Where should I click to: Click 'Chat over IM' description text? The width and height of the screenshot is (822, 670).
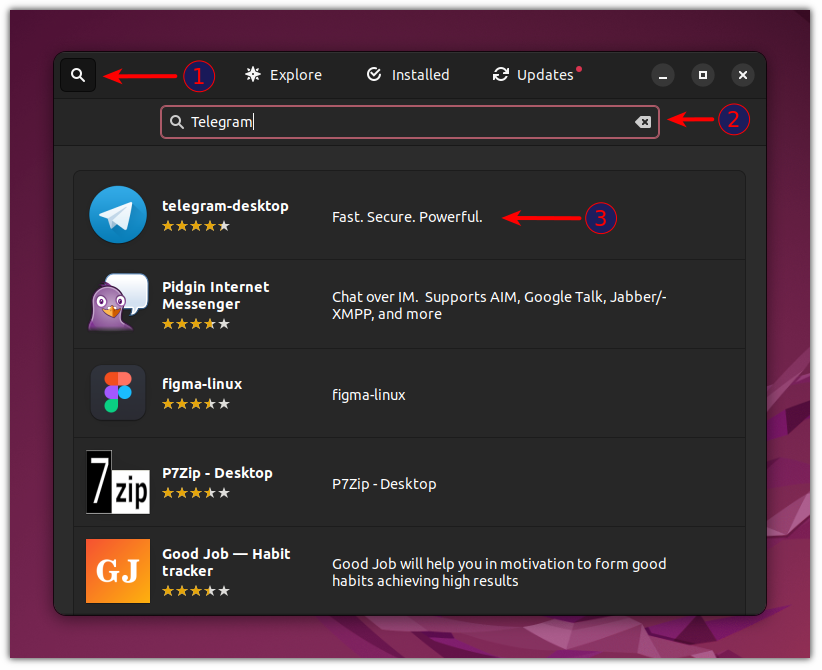pyautogui.click(x=499, y=306)
